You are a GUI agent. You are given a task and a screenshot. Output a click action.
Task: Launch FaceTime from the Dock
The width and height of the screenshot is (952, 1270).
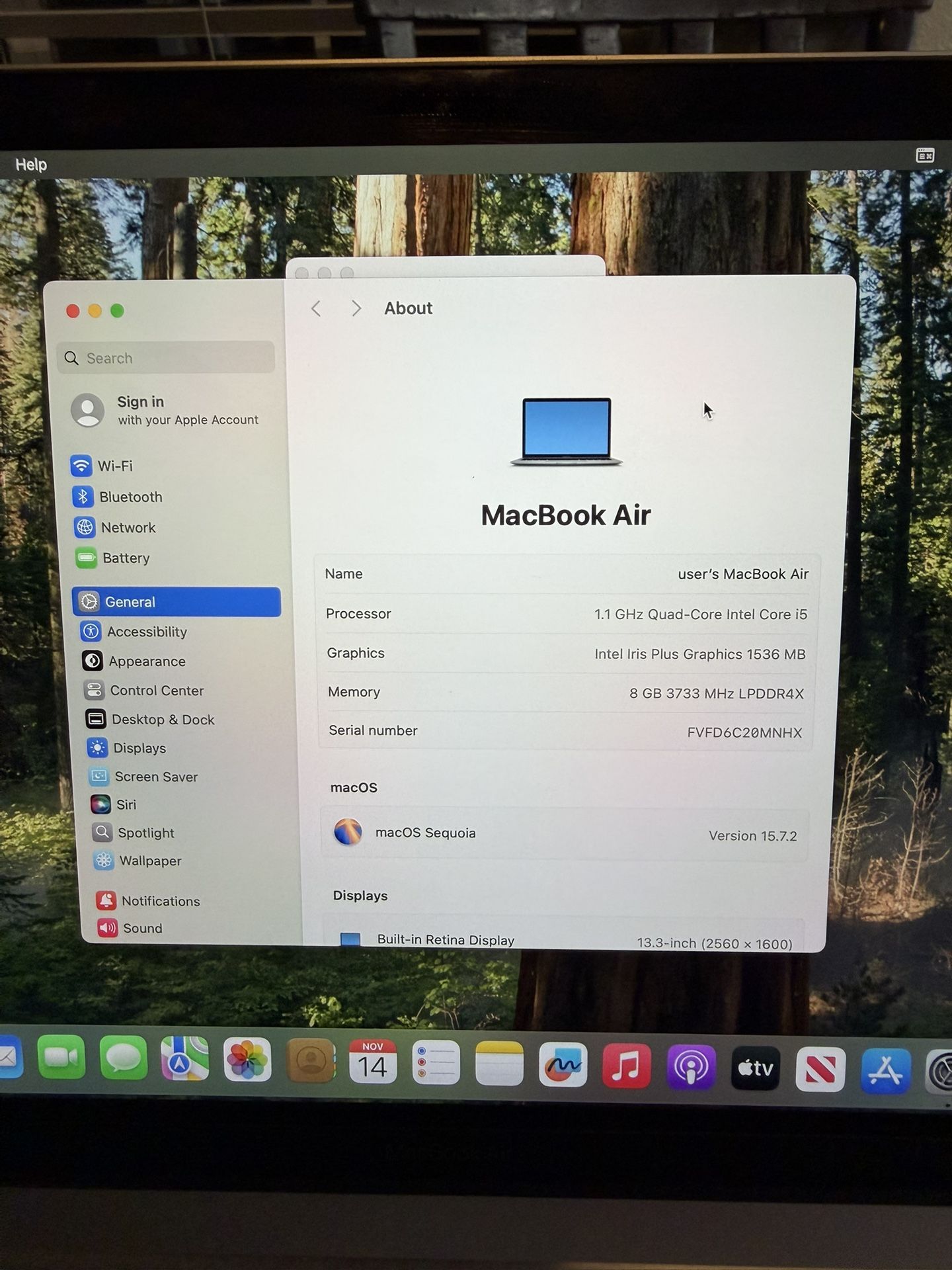pyautogui.click(x=61, y=1057)
